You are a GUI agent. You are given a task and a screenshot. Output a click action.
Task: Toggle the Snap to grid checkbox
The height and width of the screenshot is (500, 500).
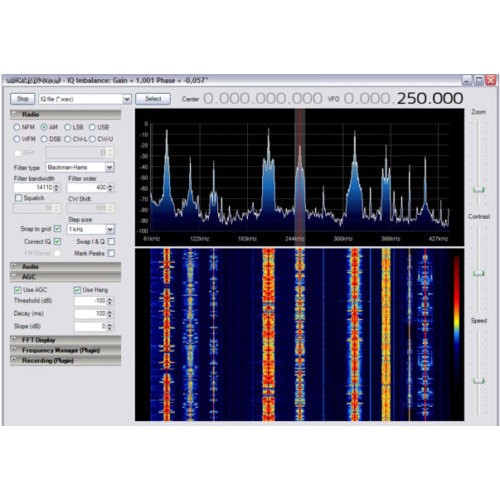tap(57, 229)
